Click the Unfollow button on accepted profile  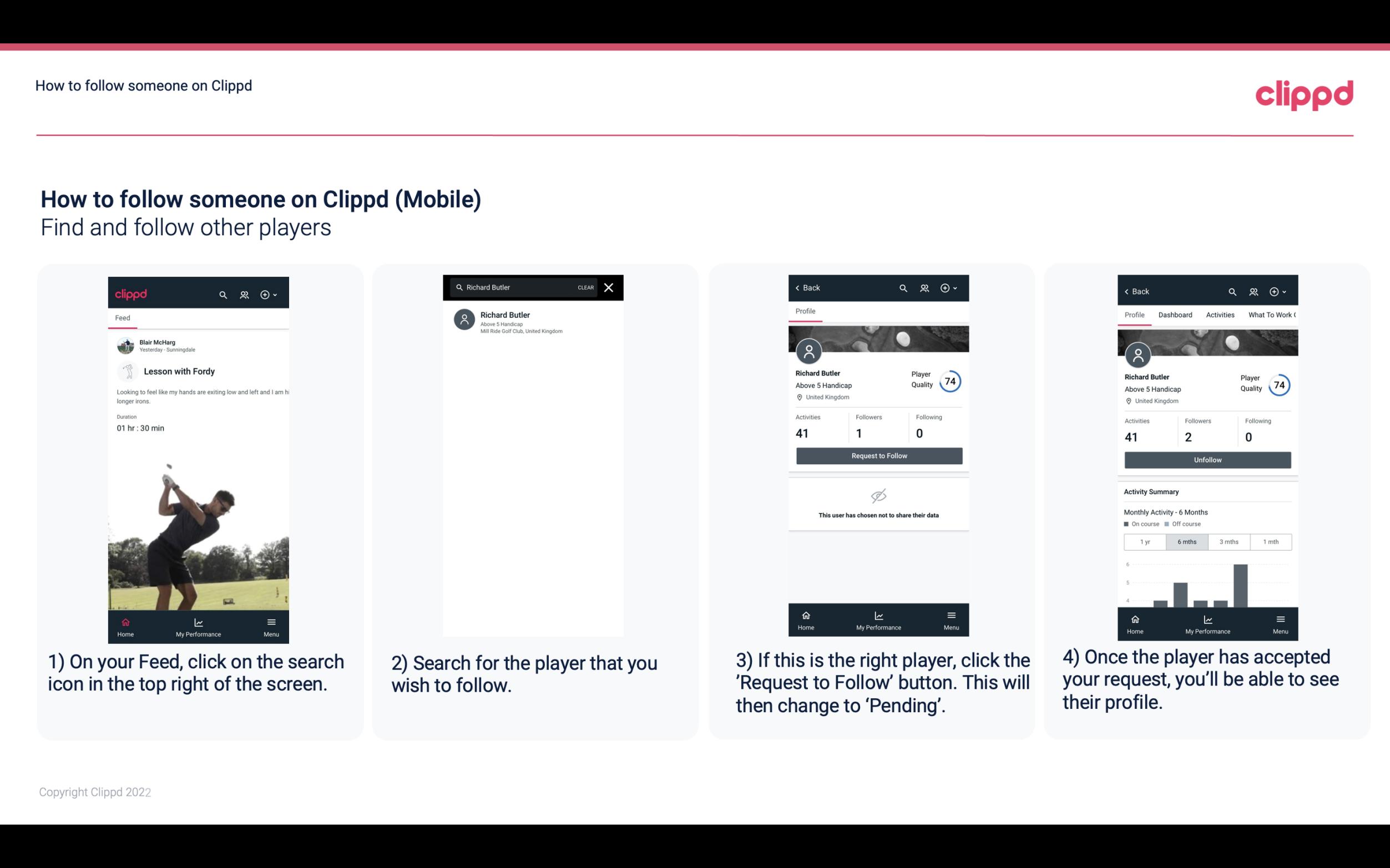(x=1207, y=459)
